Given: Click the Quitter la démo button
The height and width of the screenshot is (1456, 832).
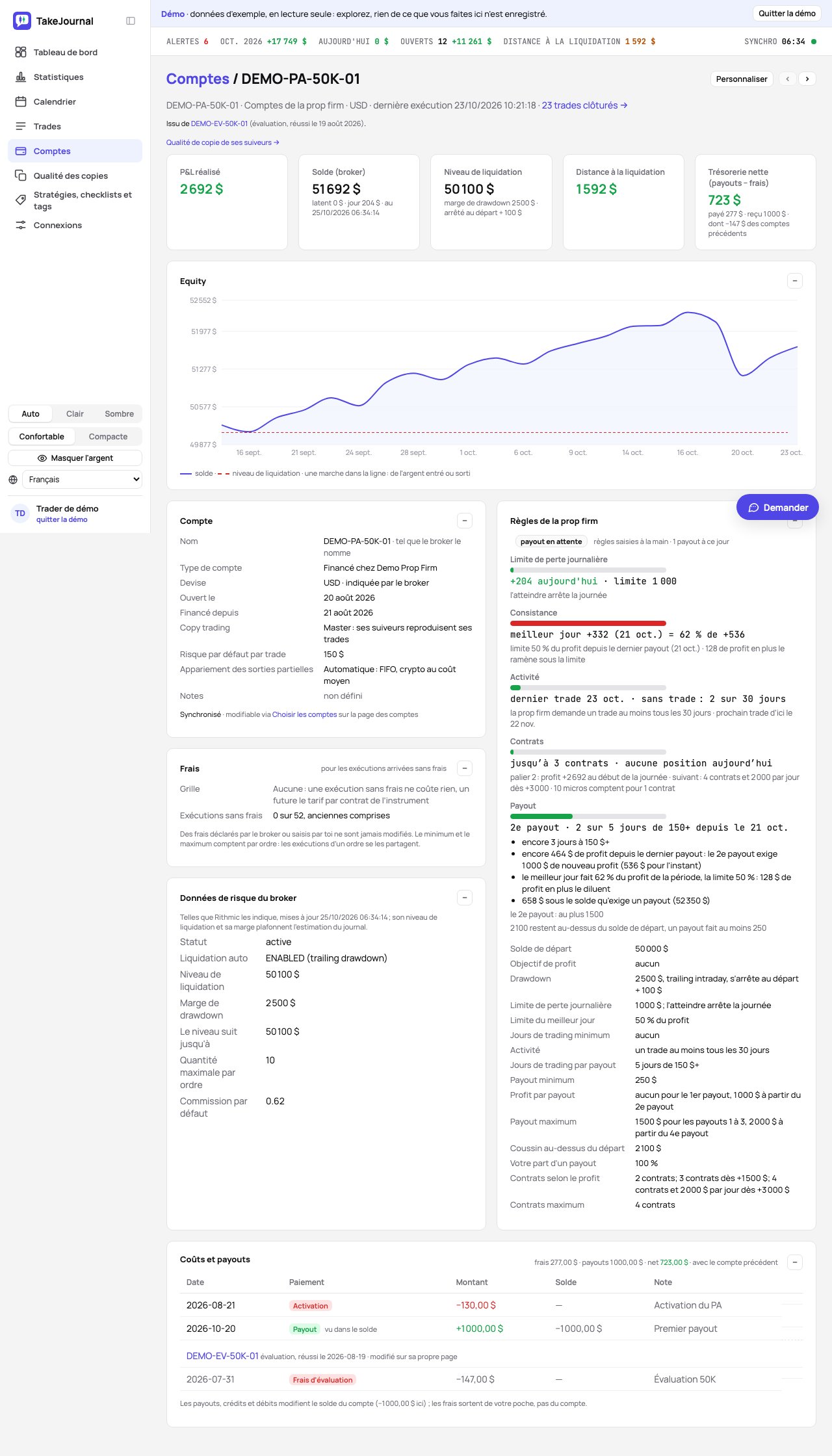Looking at the screenshot, I should (787, 14).
